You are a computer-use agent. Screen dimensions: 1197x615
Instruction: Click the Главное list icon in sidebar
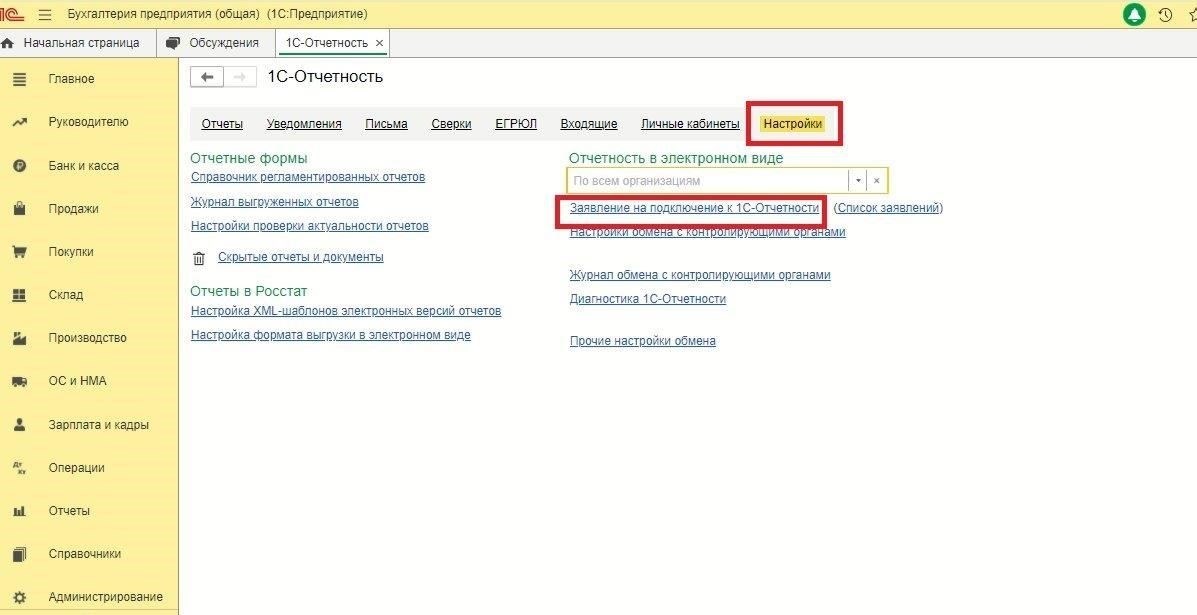[20, 79]
